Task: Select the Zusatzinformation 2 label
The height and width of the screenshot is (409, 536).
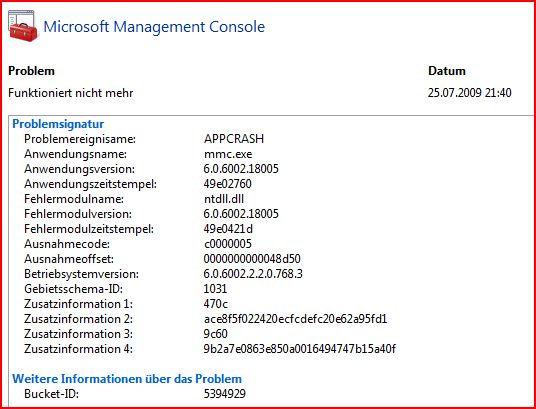Action: pos(78,319)
